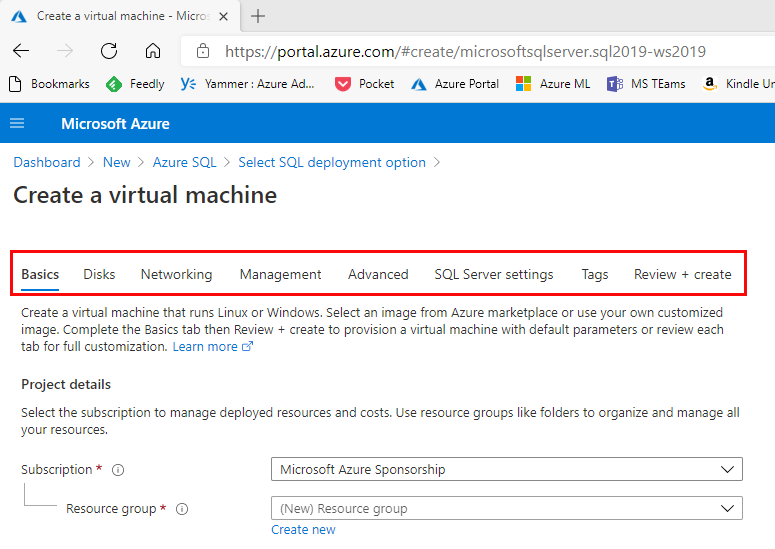Click the Learn more link

(x=205, y=347)
